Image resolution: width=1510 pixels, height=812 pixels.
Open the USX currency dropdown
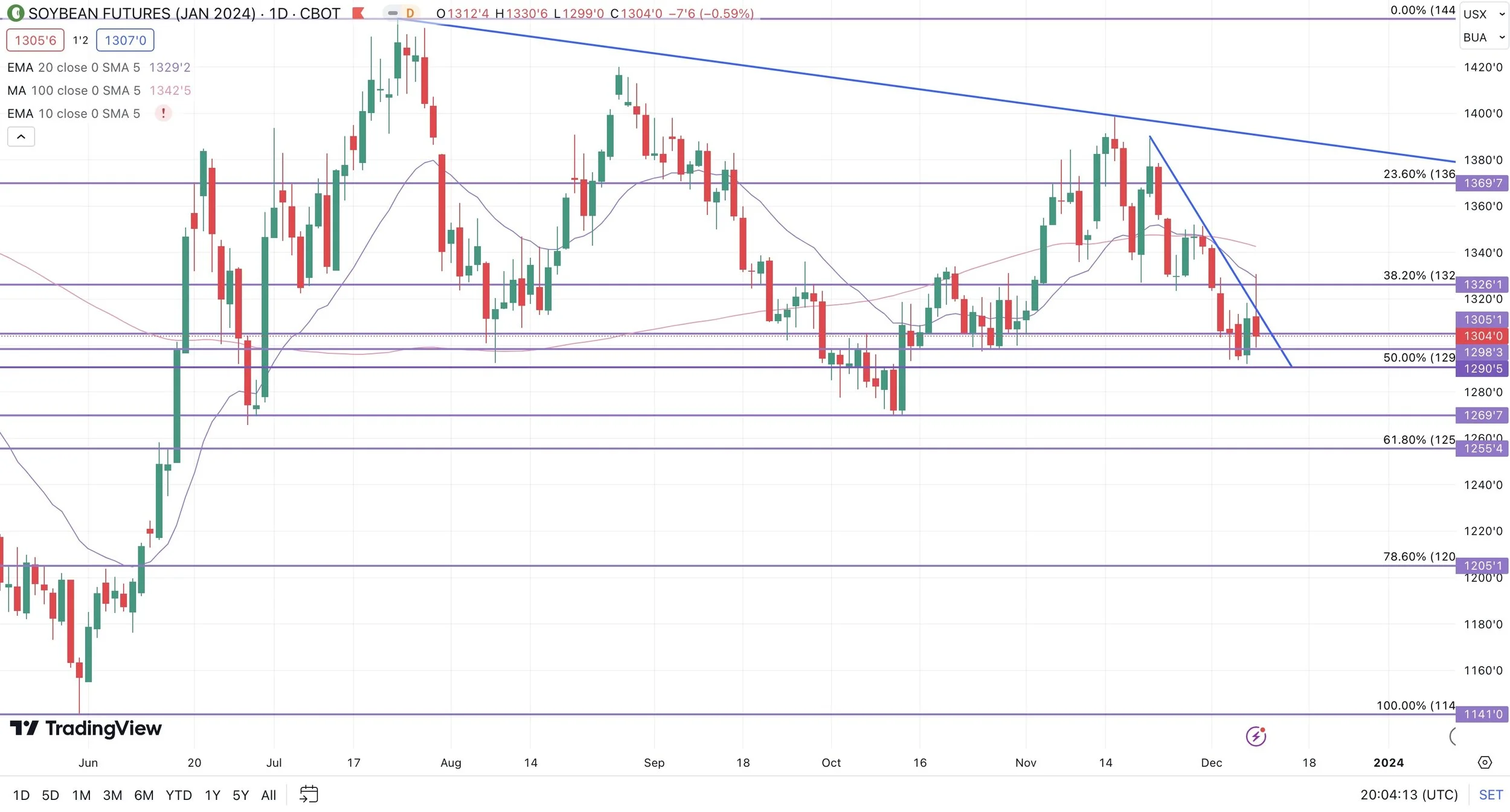[1483, 14]
